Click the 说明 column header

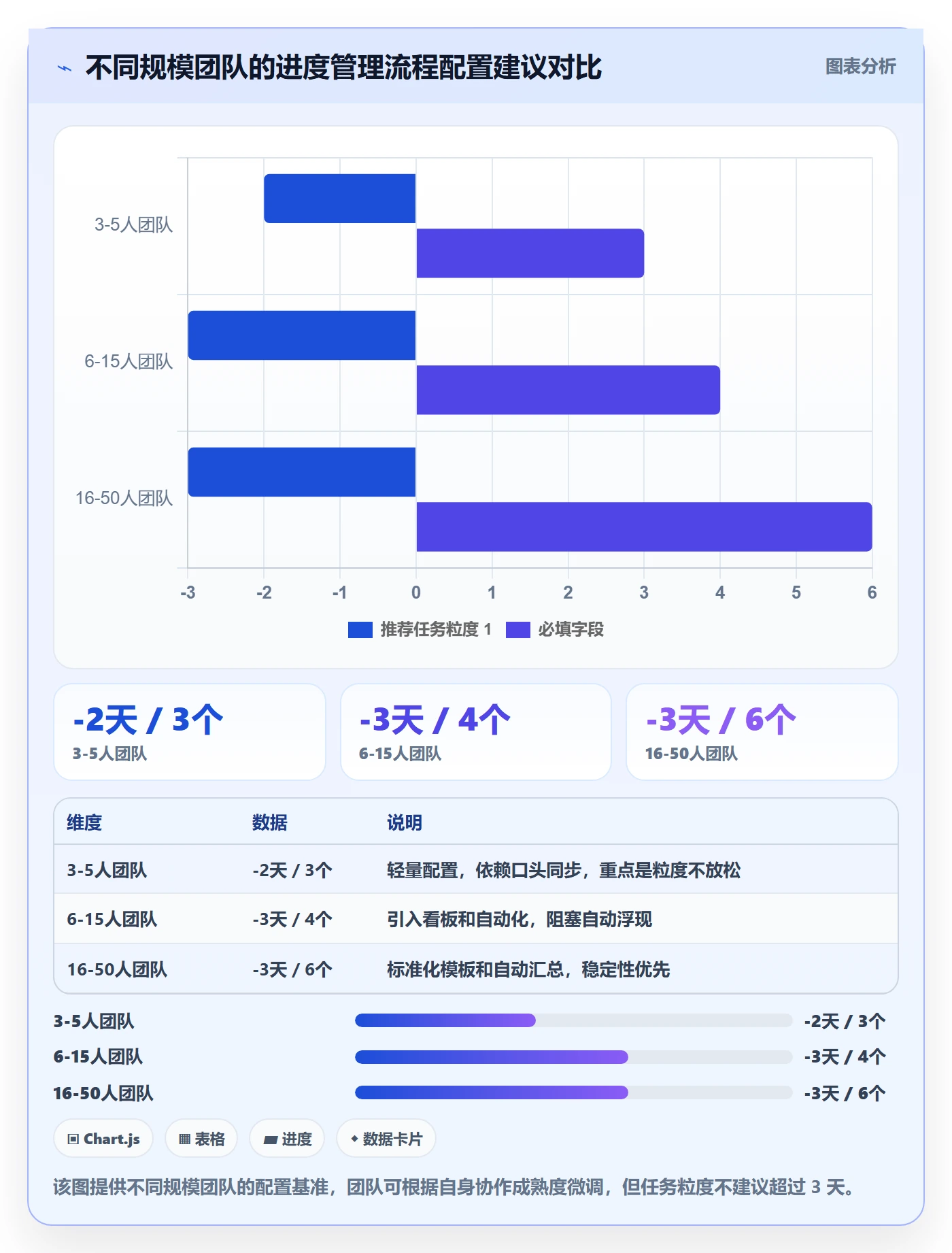(x=405, y=822)
